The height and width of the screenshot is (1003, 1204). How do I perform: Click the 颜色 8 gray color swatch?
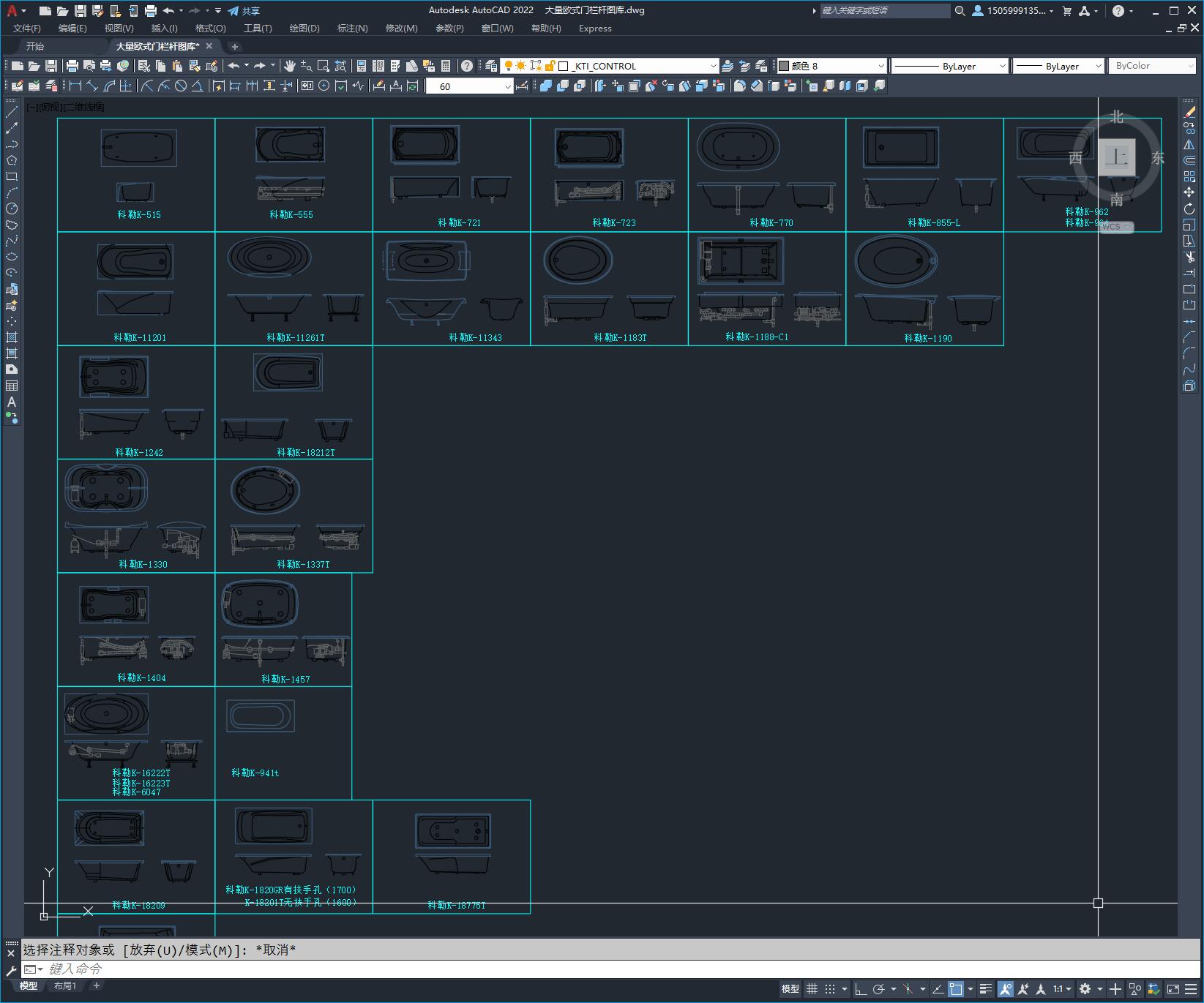pyautogui.click(x=784, y=66)
